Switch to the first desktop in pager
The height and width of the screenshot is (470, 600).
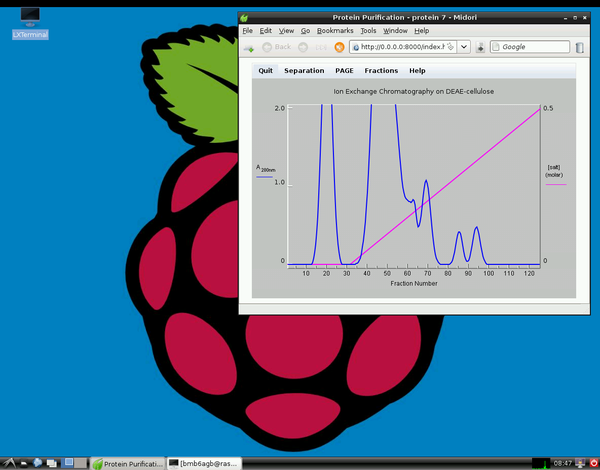(68, 463)
